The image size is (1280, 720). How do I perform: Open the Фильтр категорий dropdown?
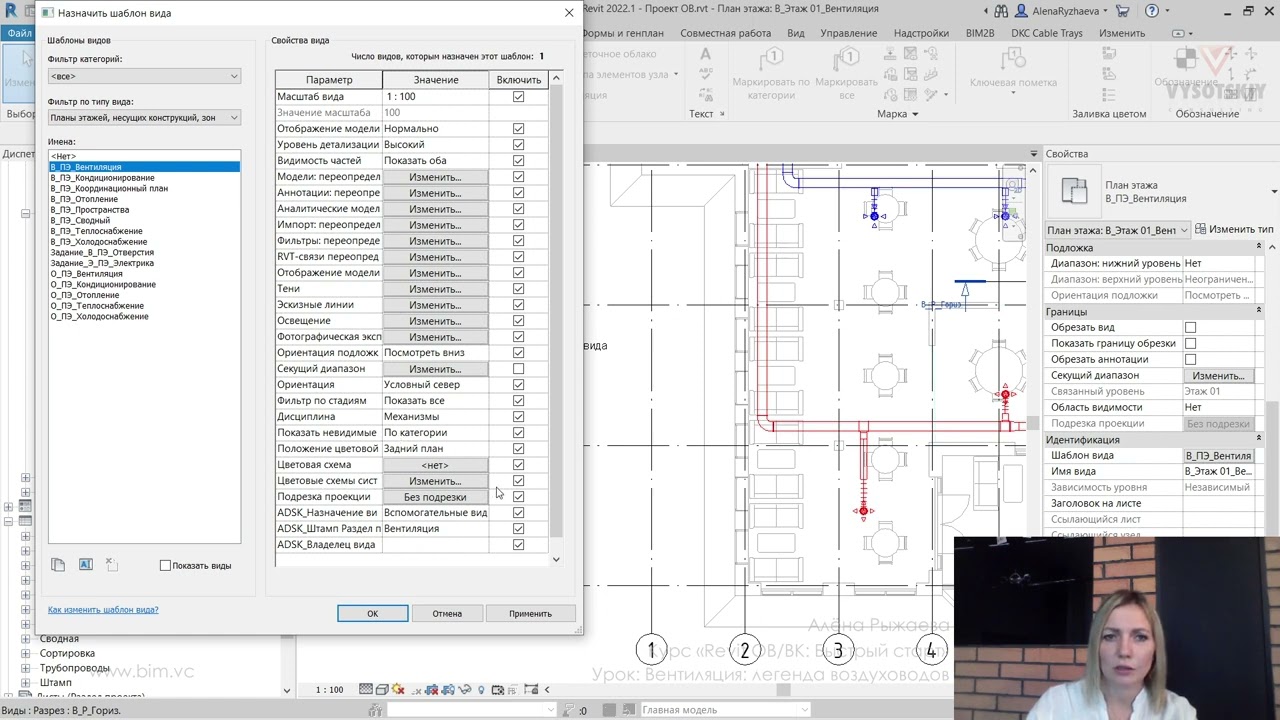tap(144, 76)
